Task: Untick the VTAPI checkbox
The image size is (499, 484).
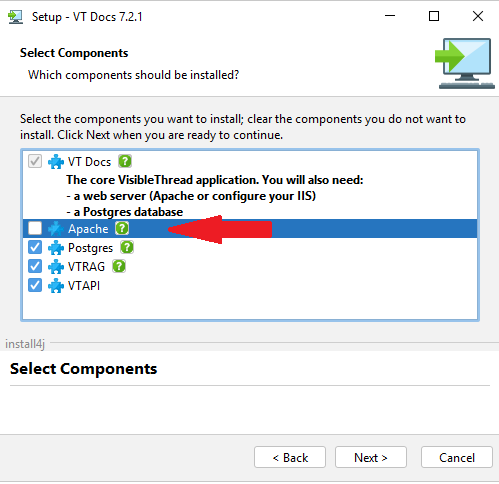Action: click(35, 286)
